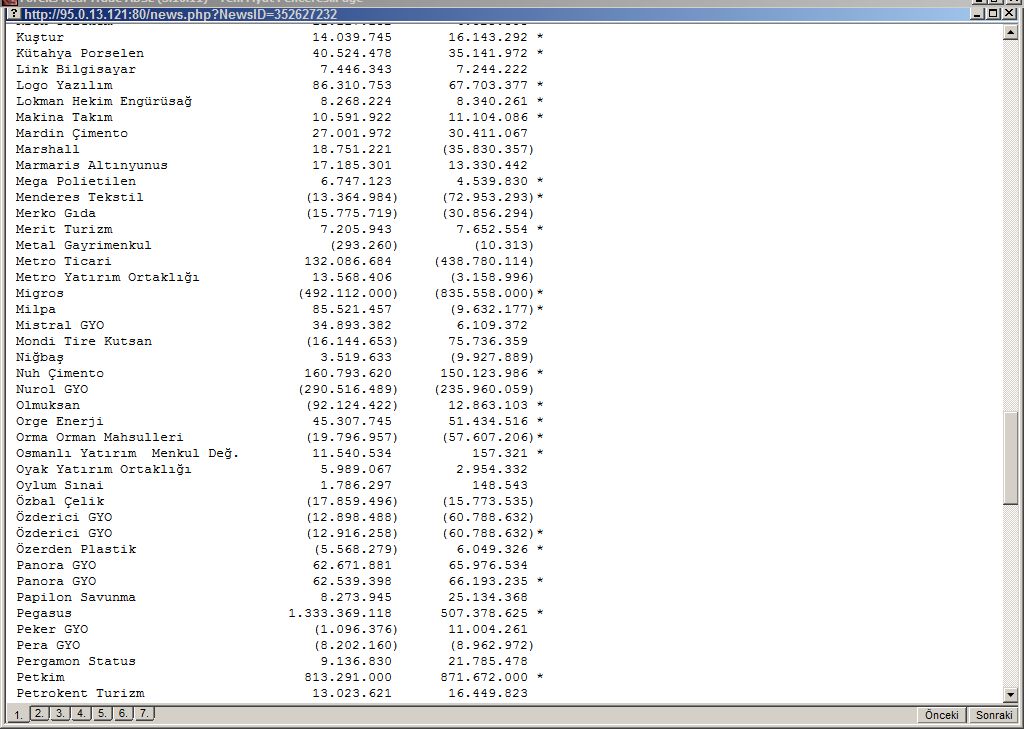Select Nuh Çimento value 160.793.620

(x=348, y=373)
